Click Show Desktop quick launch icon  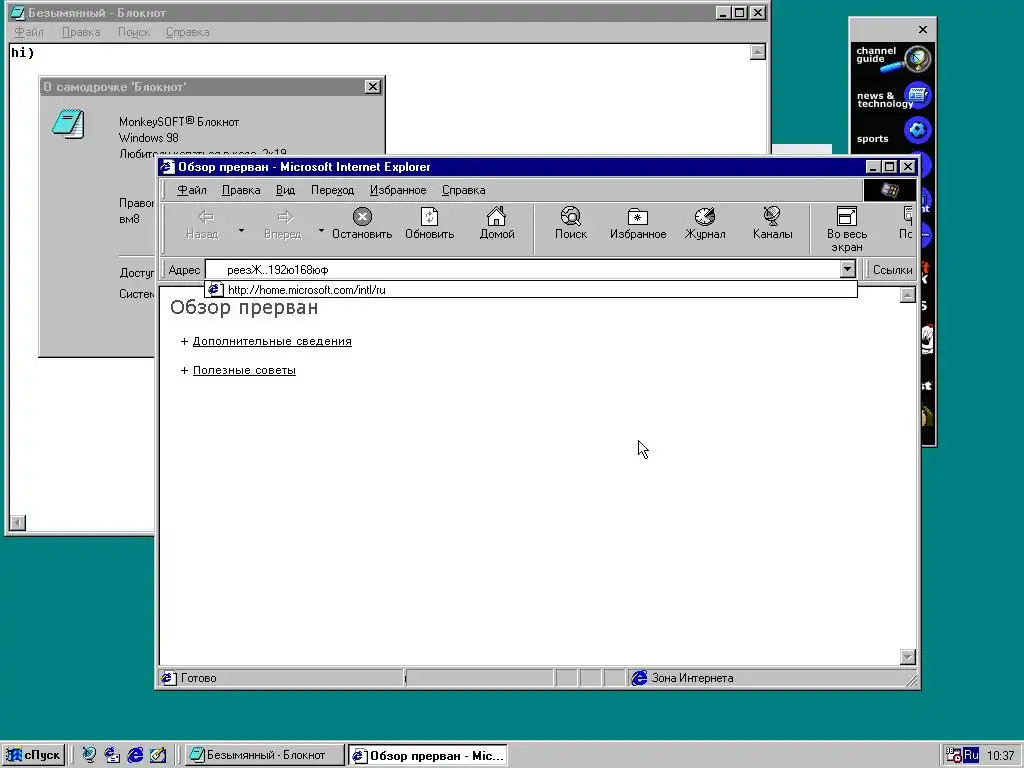158,755
